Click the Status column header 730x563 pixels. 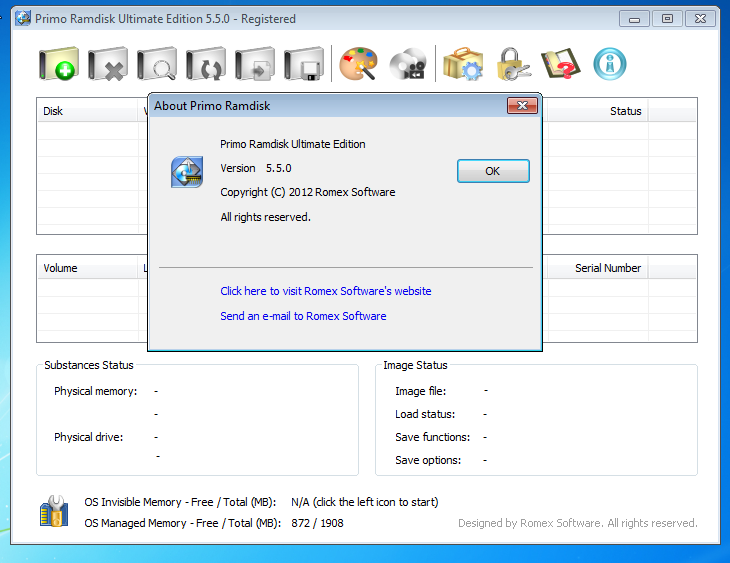(597, 111)
